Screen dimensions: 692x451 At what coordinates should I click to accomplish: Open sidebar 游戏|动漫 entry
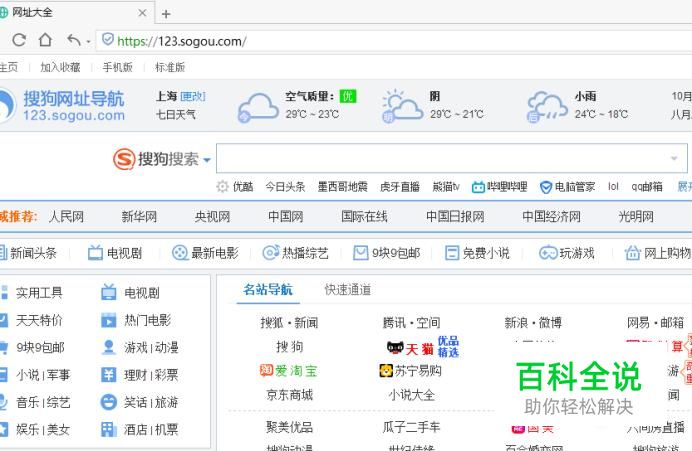139,347
